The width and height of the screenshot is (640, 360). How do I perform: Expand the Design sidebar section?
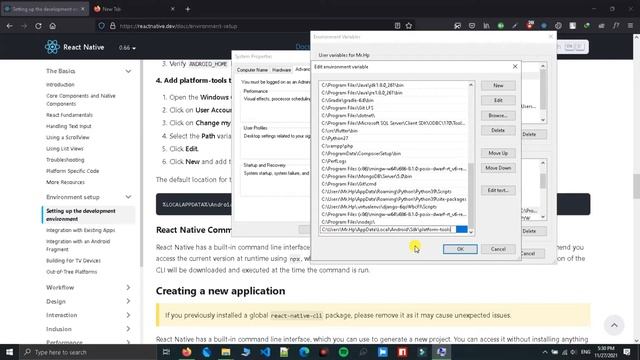[128, 301]
